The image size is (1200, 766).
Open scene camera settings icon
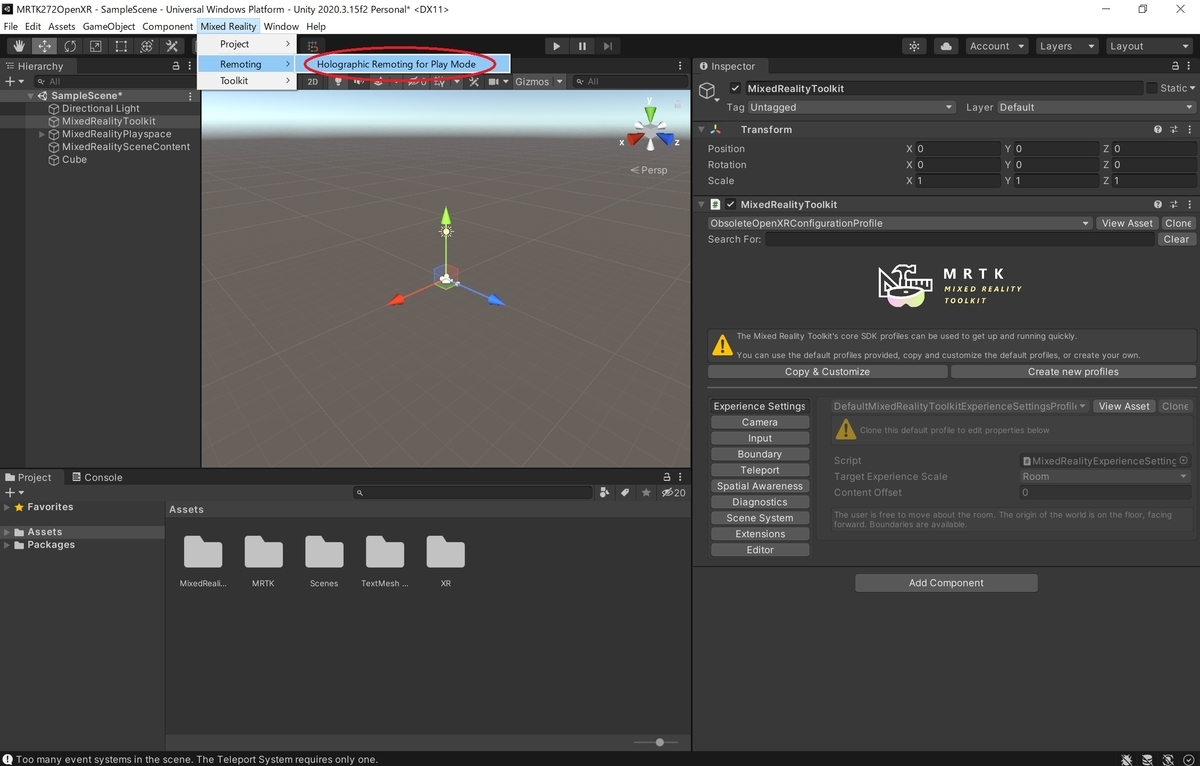click(498, 81)
